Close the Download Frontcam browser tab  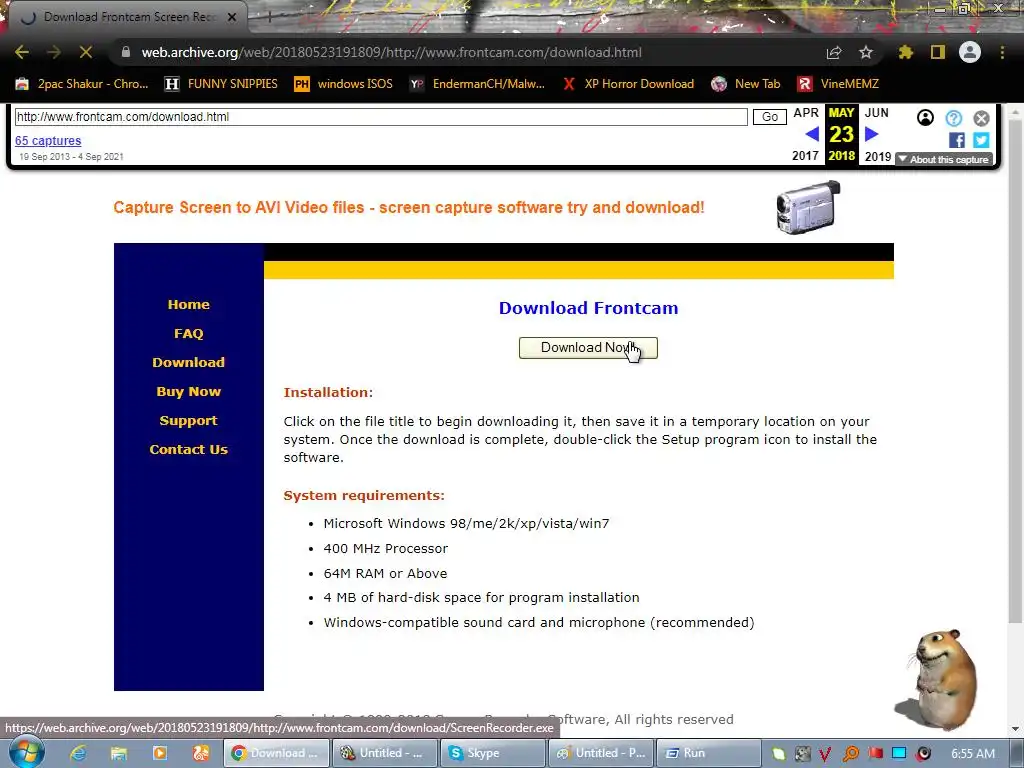(x=232, y=17)
